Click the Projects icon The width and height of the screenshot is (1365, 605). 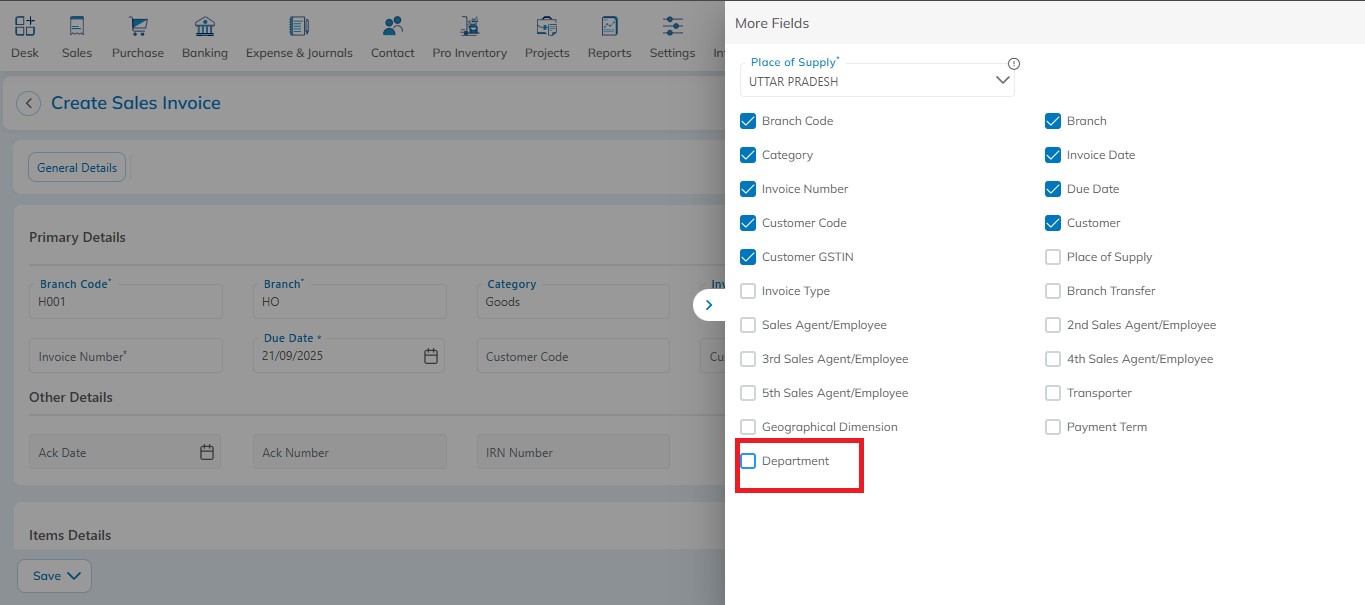pyautogui.click(x=547, y=27)
